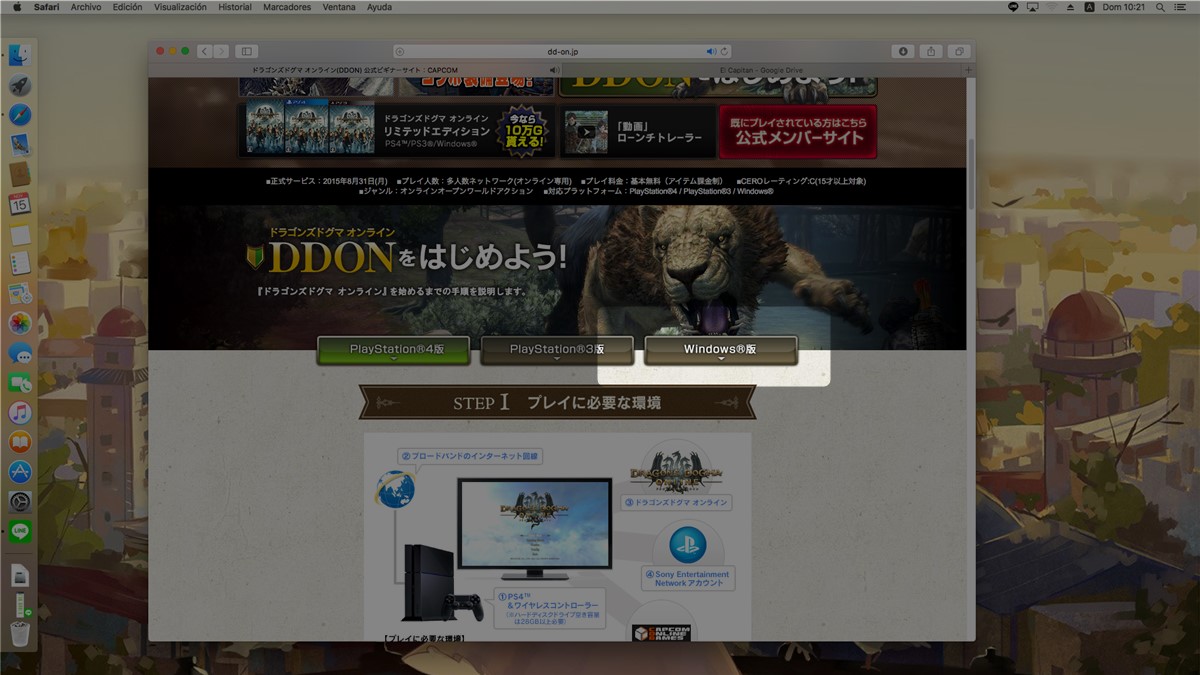The image size is (1200, 675).
Task: Open LINE app from the Dock
Action: coord(20,532)
